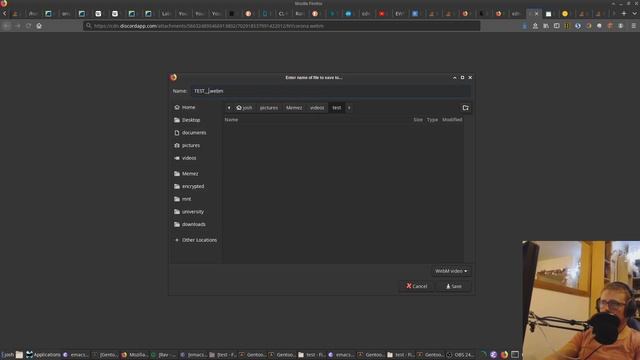The width and height of the screenshot is (640, 360).
Task: Click the Name input field with TEST_.webm
Action: tap(331, 91)
